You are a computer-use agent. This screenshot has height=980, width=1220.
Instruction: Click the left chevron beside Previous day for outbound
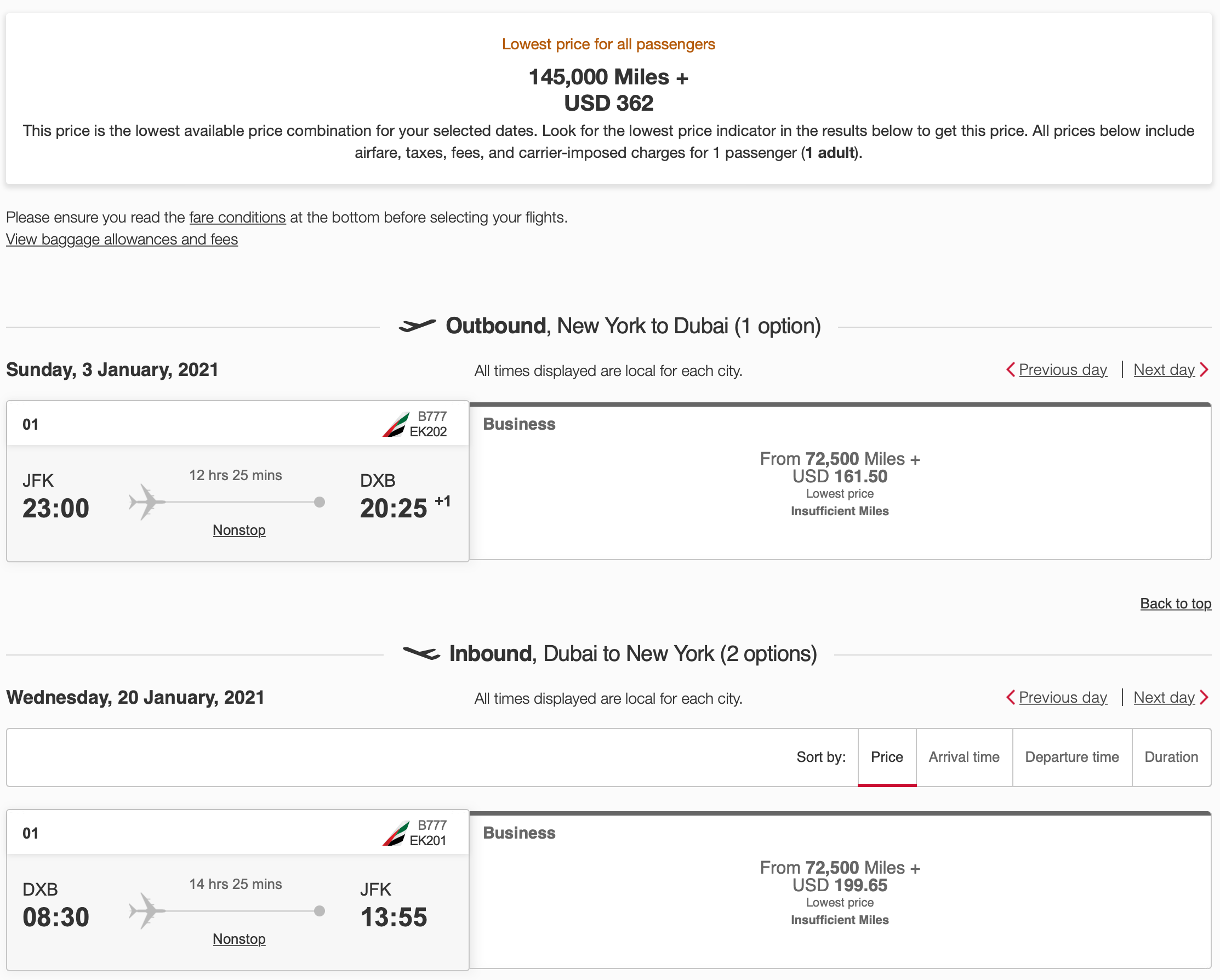pos(1011,369)
